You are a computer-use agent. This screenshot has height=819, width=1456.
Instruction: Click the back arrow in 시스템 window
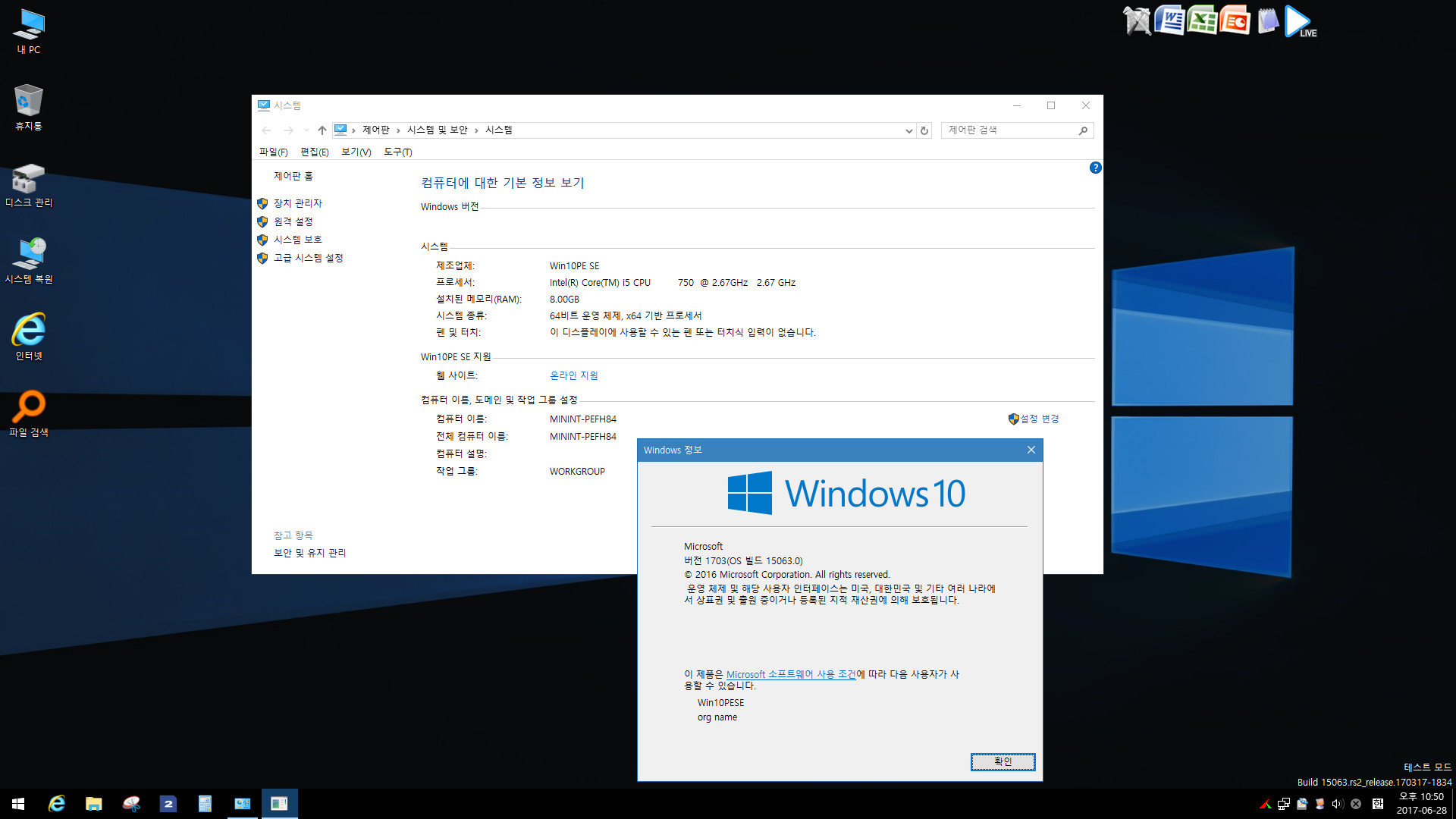(267, 130)
